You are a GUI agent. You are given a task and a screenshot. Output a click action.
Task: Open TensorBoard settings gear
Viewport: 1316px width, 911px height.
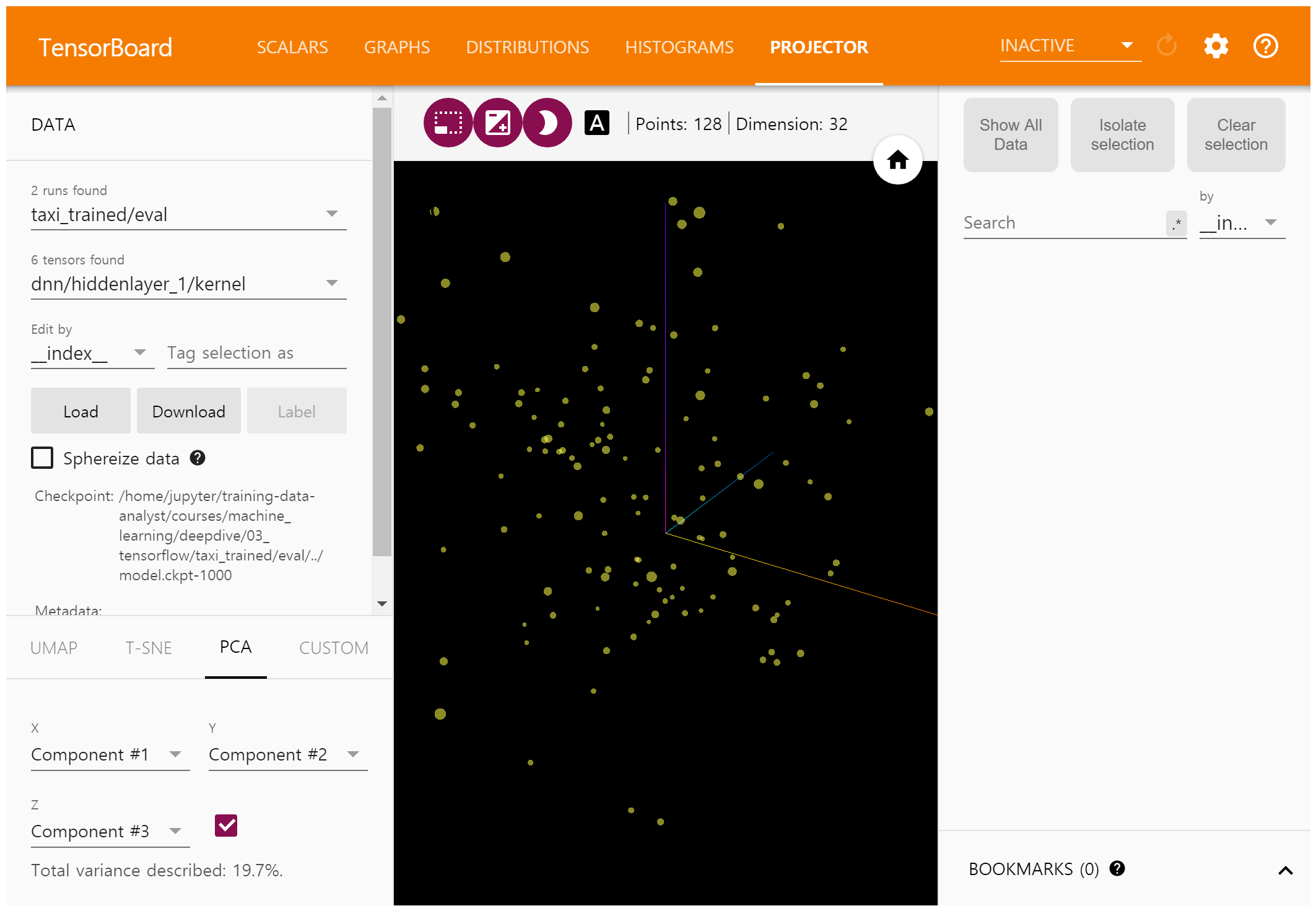tap(1216, 46)
